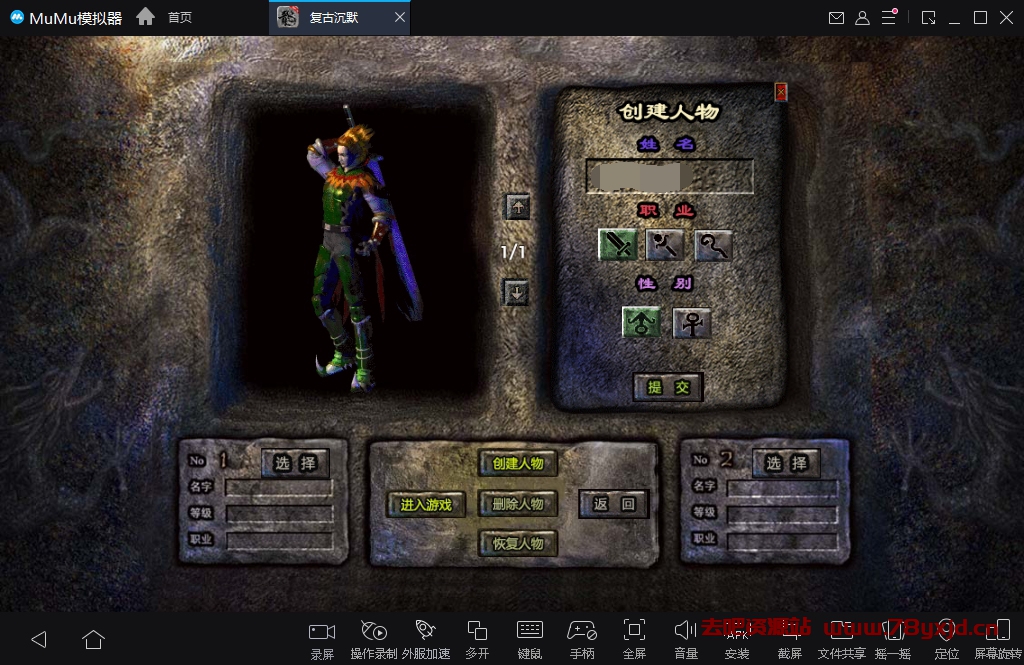Click the 1/1 page indicator
The image size is (1024, 665).
(x=513, y=251)
